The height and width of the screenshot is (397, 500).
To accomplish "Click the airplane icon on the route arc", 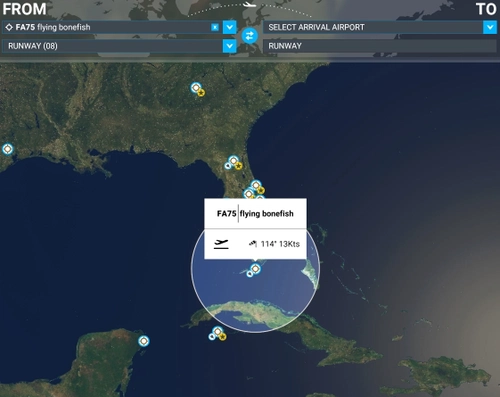I will pos(249,4).
